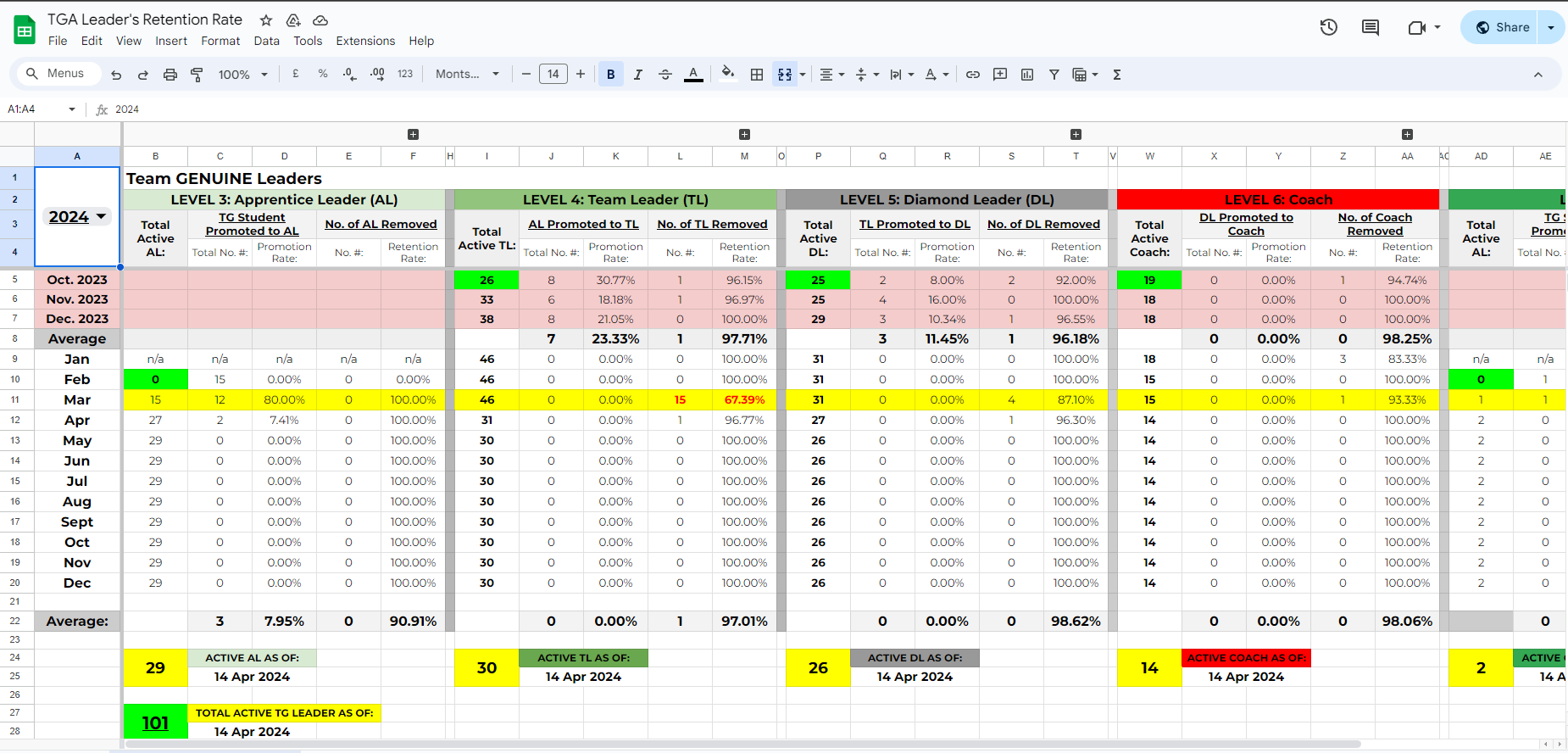The width and height of the screenshot is (1568, 753).
Task: Open version history clock icon
Action: [1329, 27]
